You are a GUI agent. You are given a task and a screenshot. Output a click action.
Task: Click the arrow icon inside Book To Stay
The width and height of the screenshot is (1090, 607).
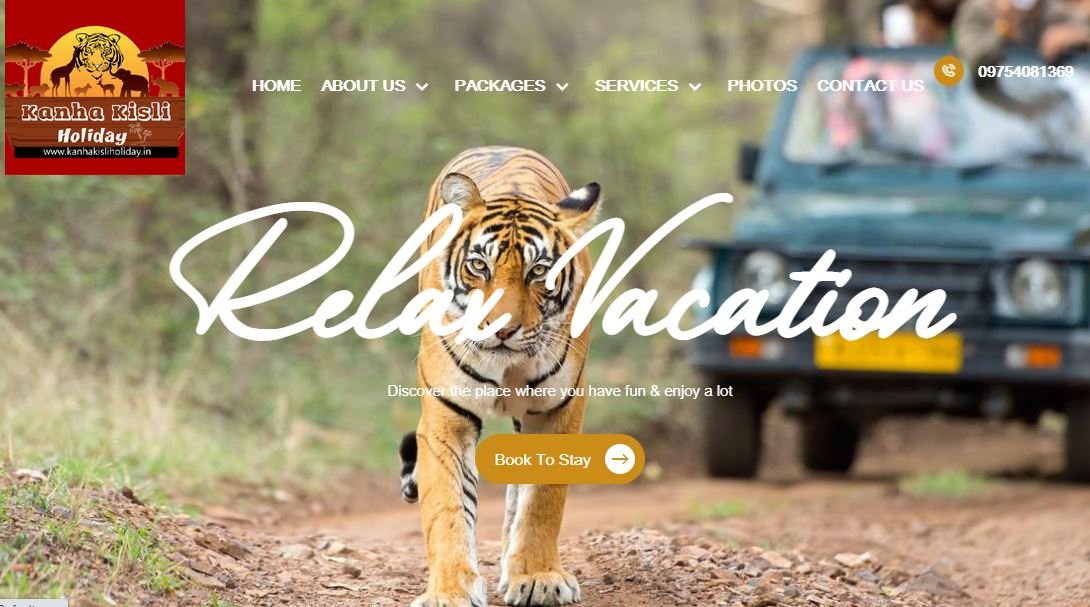coord(619,459)
